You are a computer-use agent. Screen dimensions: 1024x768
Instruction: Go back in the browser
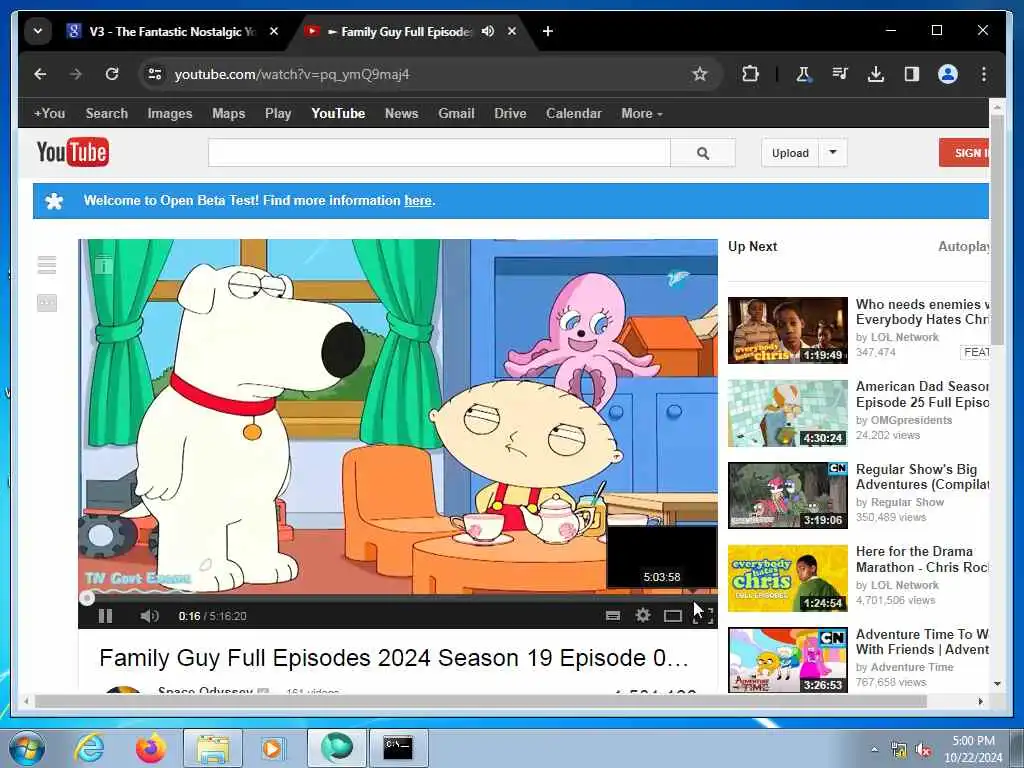40,74
